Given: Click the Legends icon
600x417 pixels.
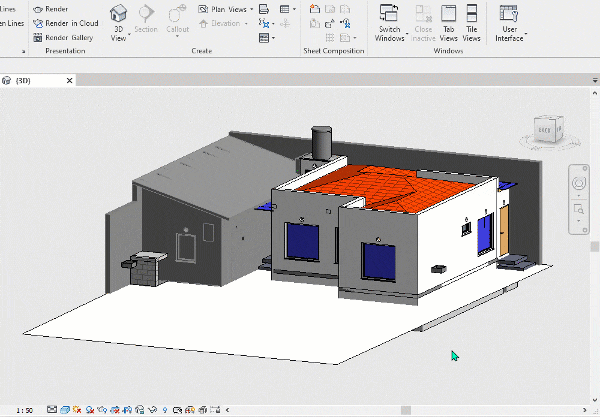Looking at the screenshot, I should coord(263,37).
